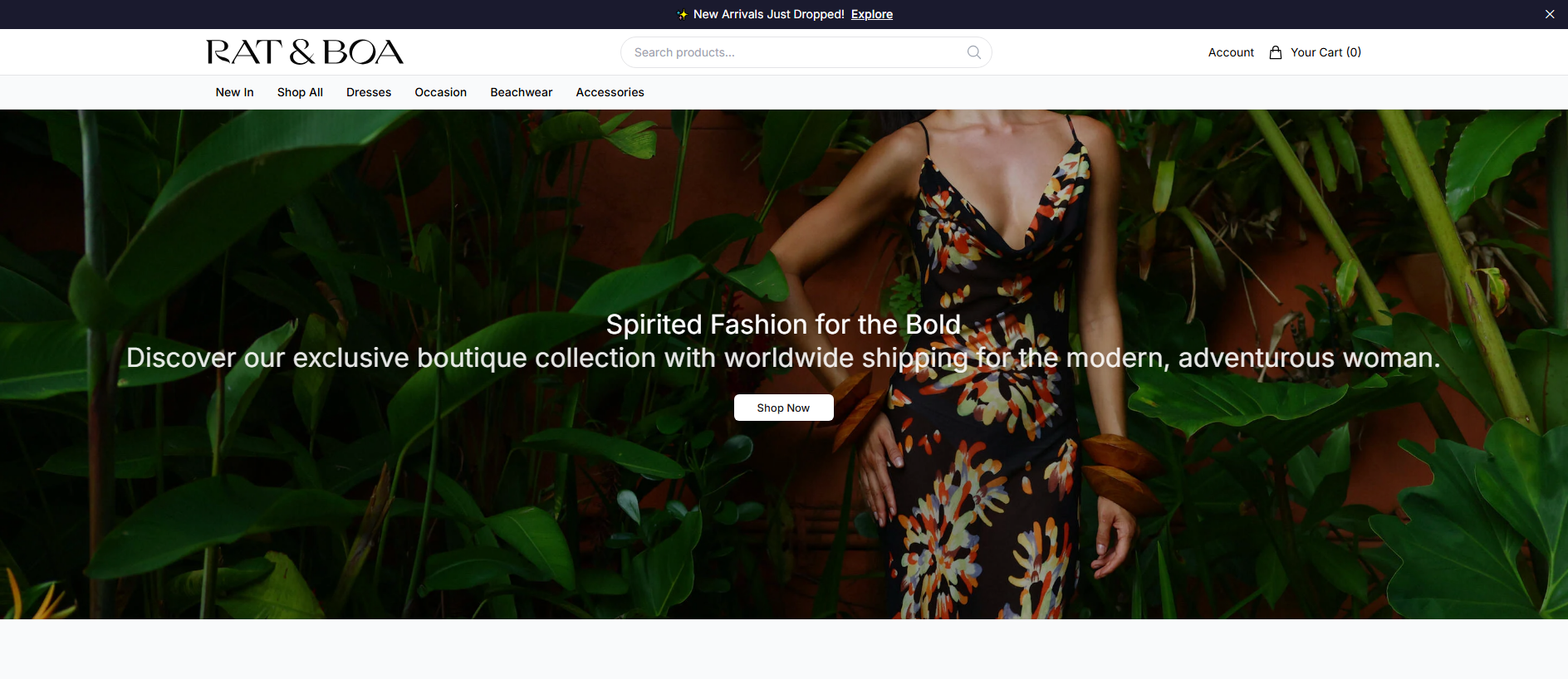Click the search magnifier icon
The width and height of the screenshot is (1568, 679).
coord(974,52)
